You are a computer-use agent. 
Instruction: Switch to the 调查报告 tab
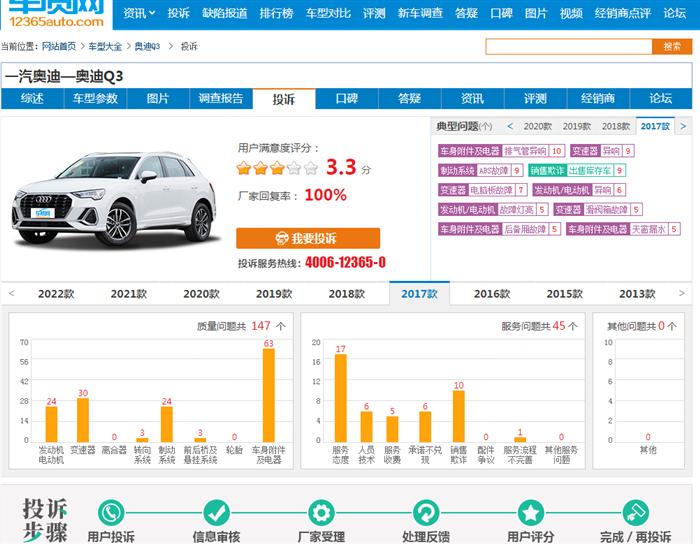[x=221, y=98]
